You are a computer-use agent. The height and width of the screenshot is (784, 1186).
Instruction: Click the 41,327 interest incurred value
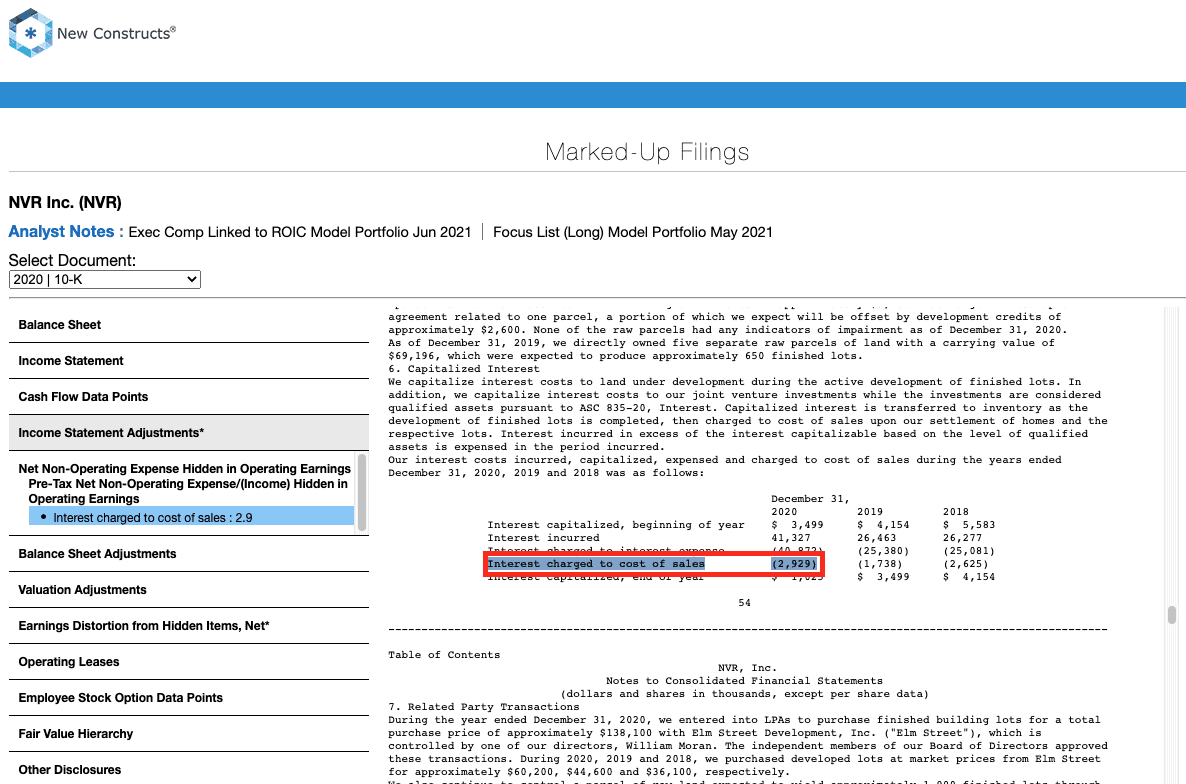(790, 538)
